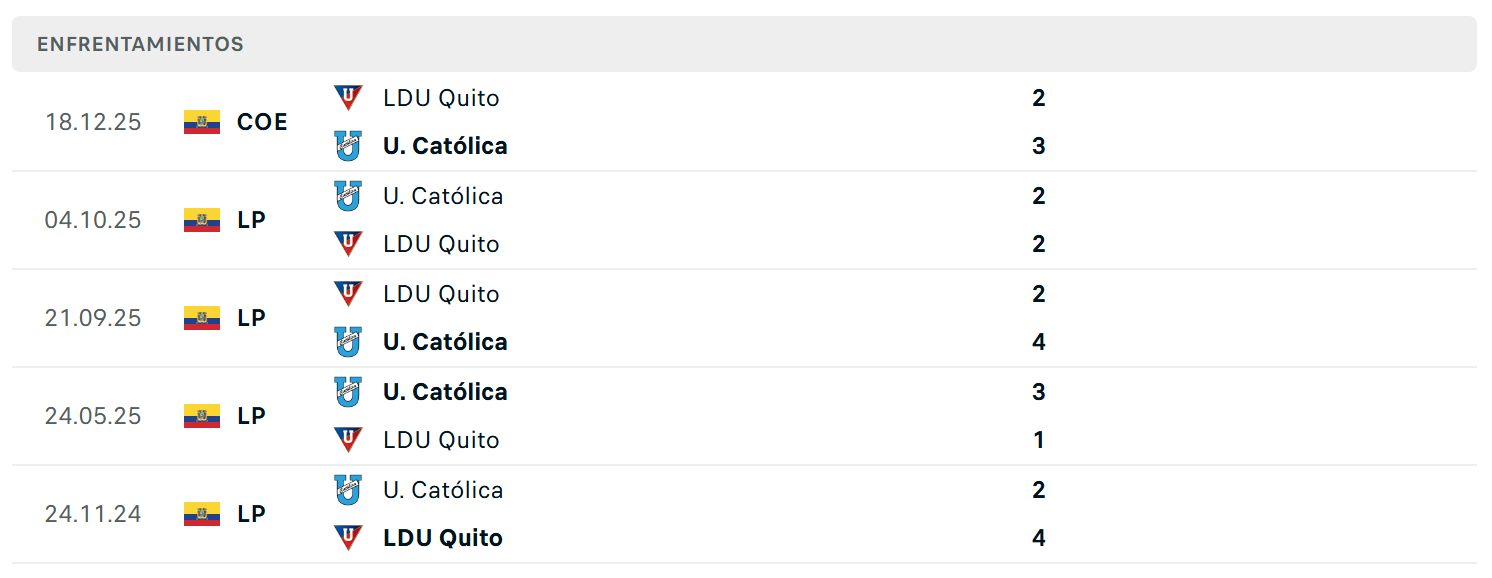Click U. Católica crest in 04.10.25 match
1492x578 pixels.
click(348, 196)
